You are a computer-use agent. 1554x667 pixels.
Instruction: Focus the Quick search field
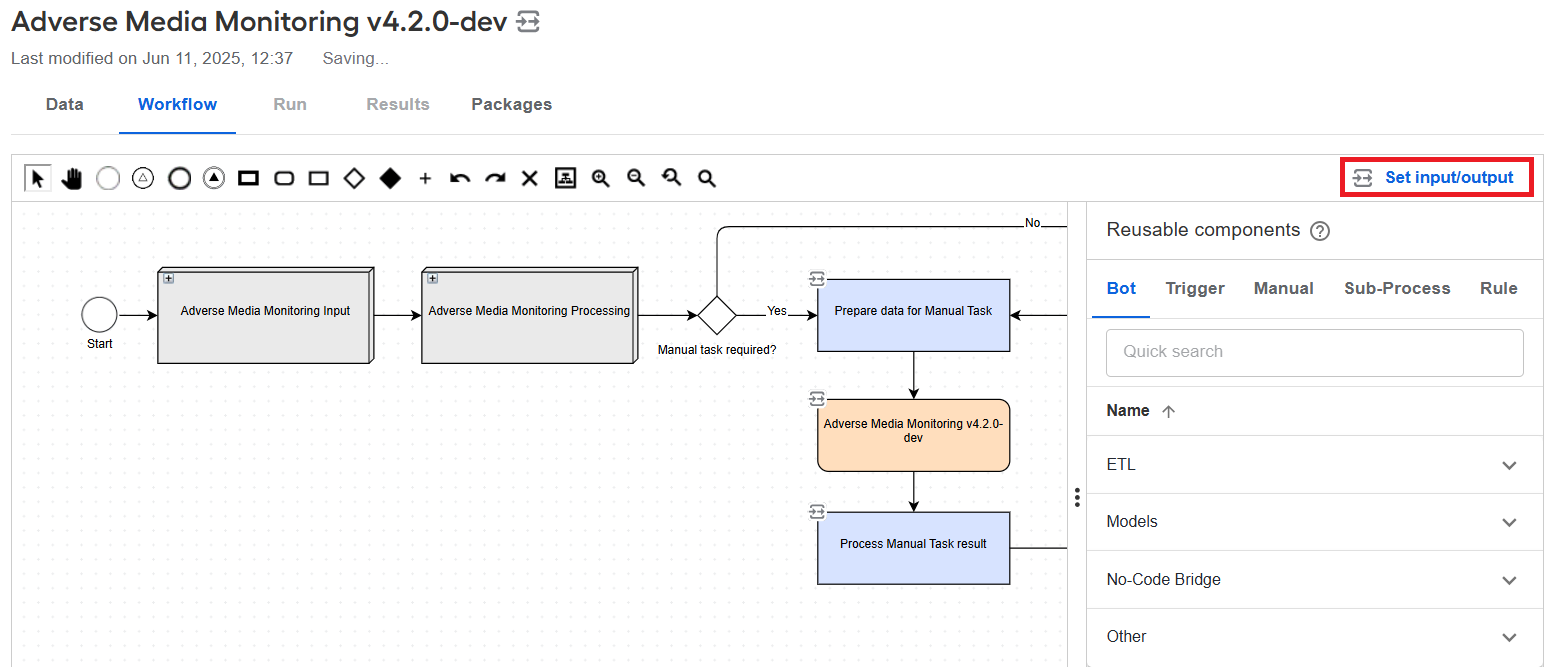point(1314,352)
